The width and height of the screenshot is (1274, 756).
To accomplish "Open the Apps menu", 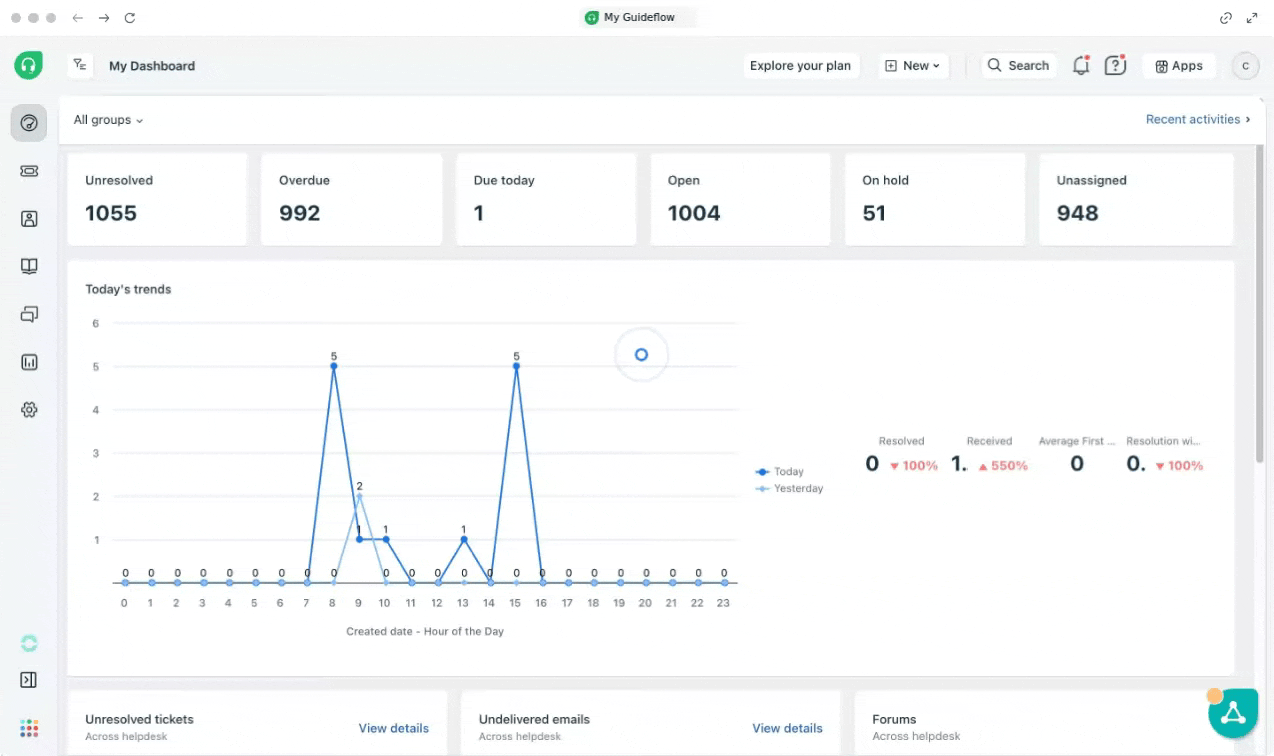I will 1179,66.
